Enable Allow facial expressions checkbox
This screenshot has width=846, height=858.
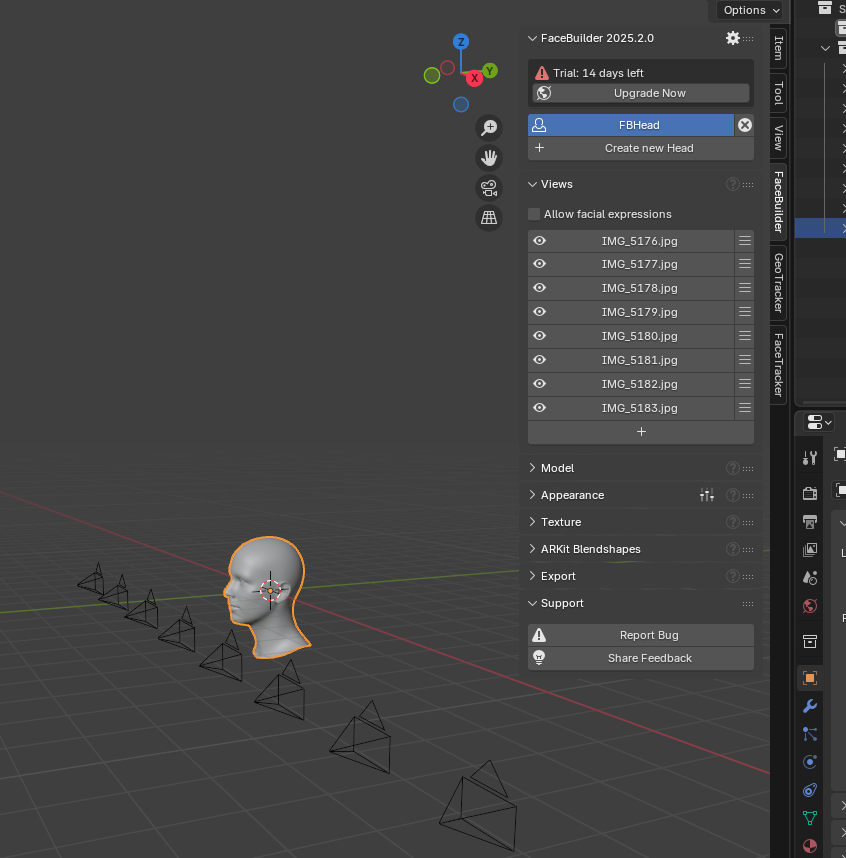pos(534,214)
